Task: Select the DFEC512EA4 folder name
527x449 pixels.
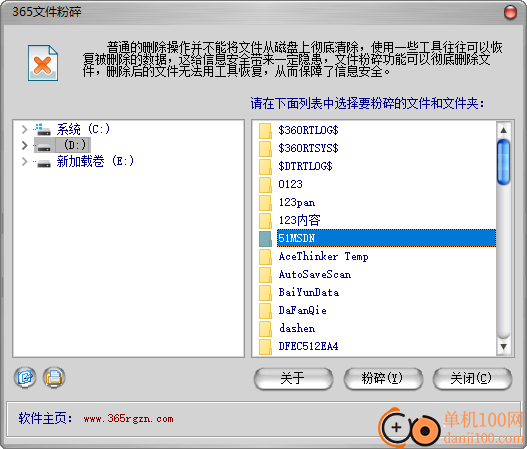Action: pyautogui.click(x=308, y=346)
